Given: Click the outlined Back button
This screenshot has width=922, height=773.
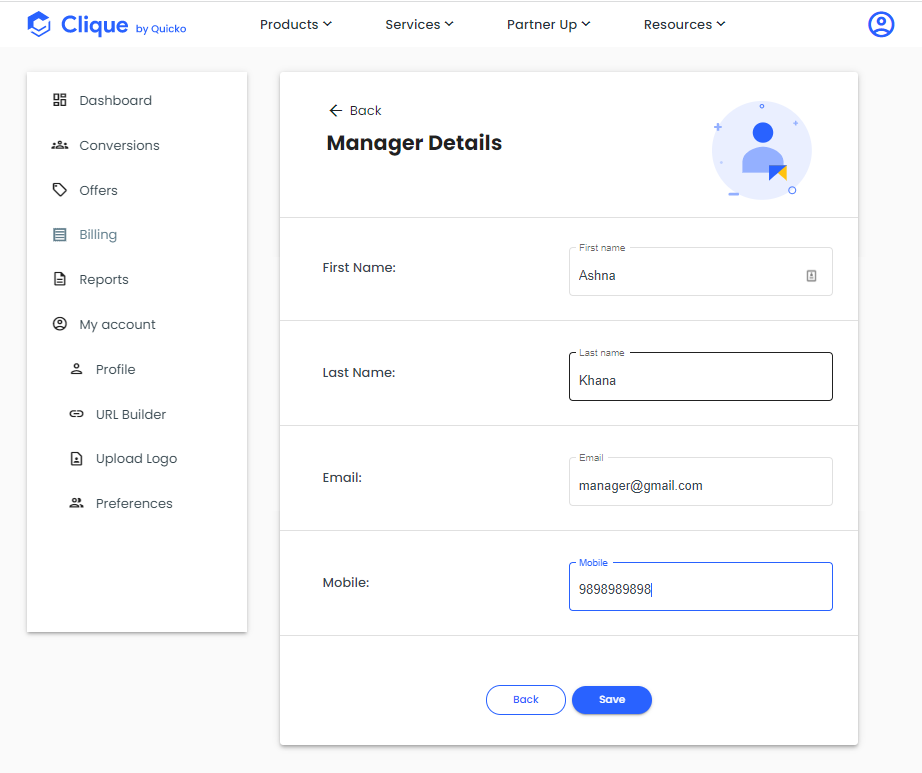Looking at the screenshot, I should [x=526, y=700].
